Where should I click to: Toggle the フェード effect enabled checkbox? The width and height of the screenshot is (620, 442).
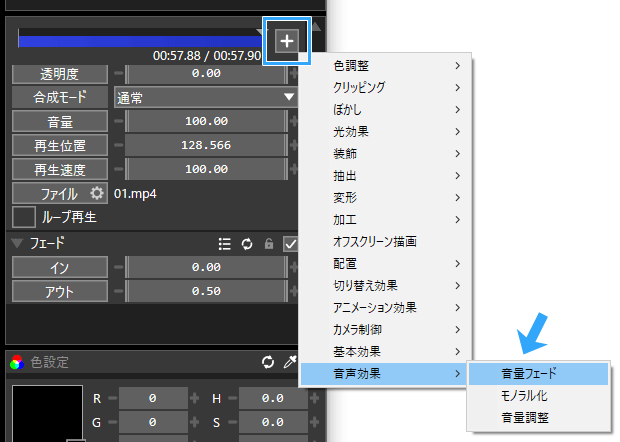tap(290, 244)
